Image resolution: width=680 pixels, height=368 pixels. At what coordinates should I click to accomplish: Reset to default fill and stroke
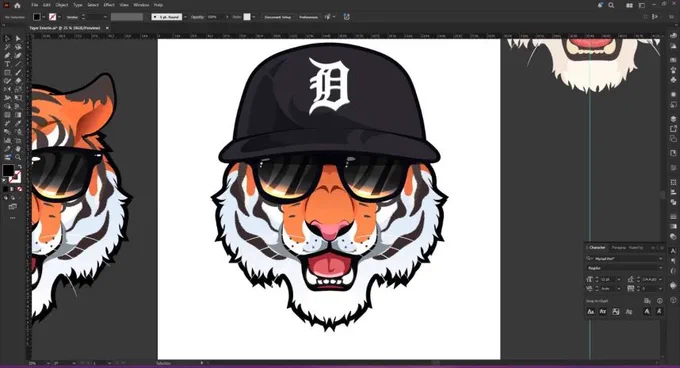pos(5,181)
